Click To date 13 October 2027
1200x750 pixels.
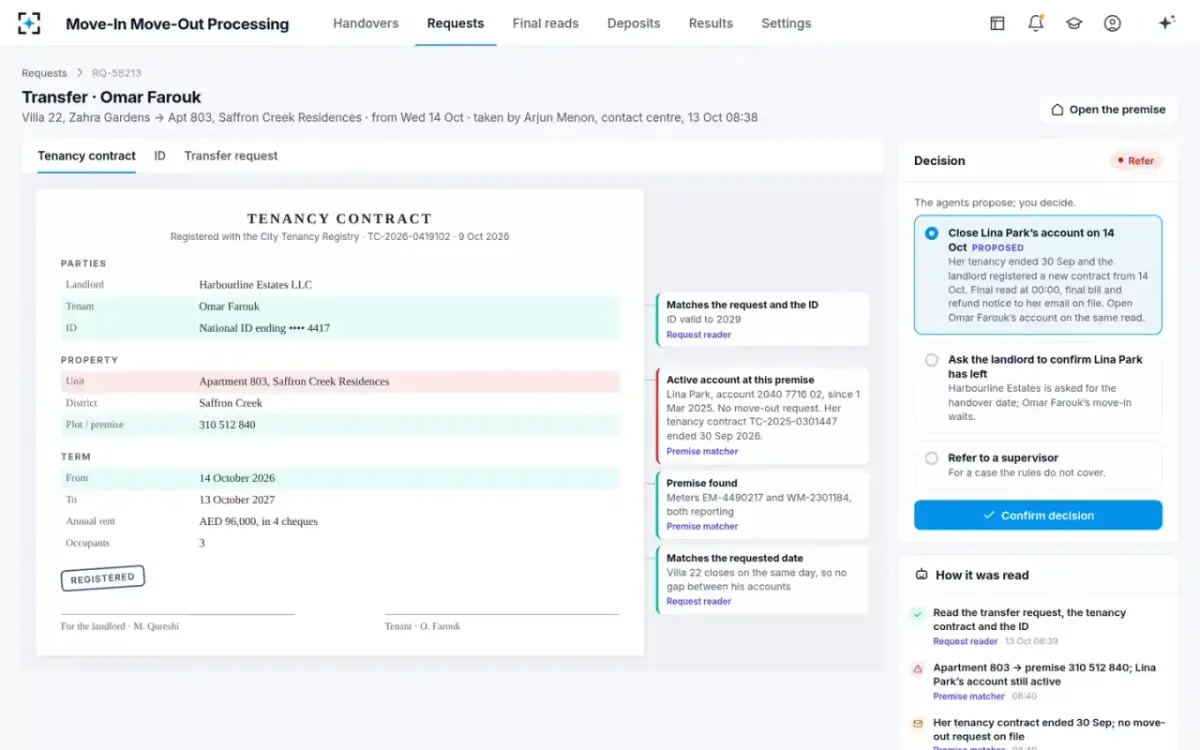pyautogui.click(x=237, y=500)
